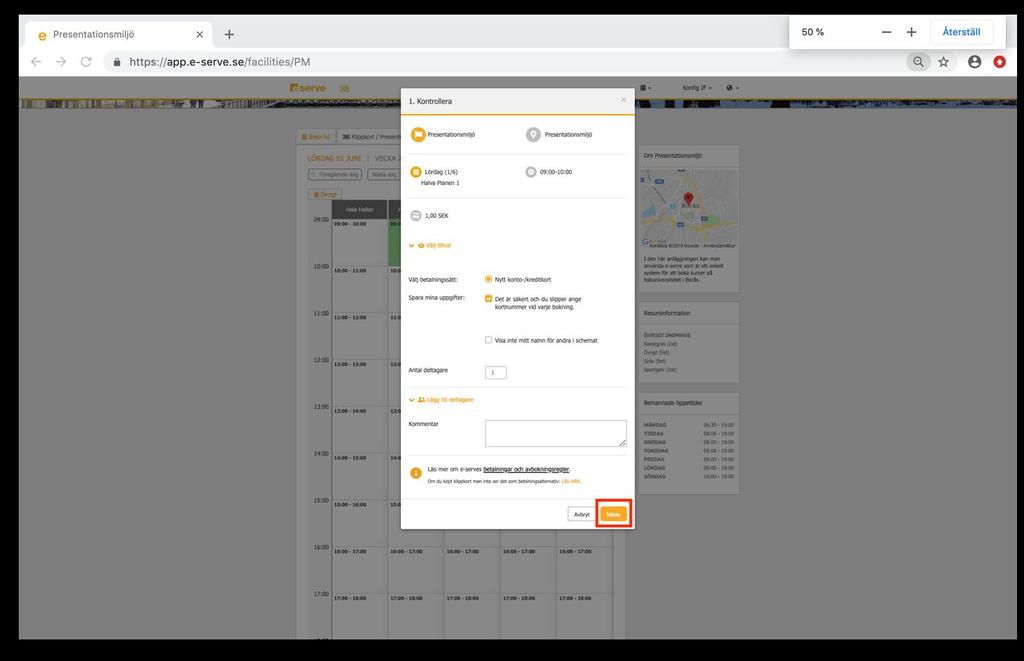1024x661 pixels.
Task: Go forward in the browser
Action: pos(61,61)
